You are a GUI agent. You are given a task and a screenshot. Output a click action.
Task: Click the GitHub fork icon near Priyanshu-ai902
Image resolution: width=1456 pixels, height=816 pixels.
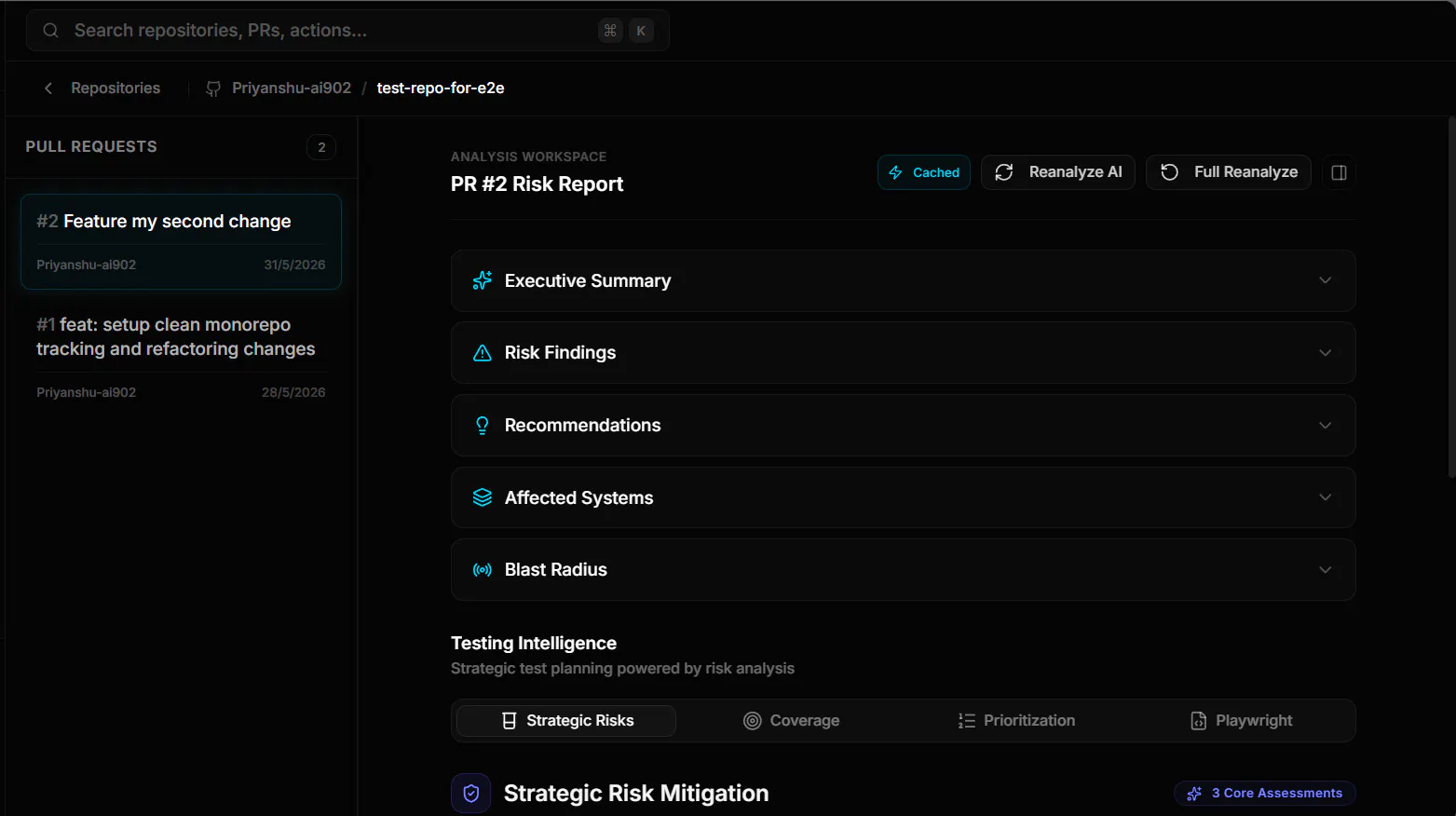coord(213,88)
